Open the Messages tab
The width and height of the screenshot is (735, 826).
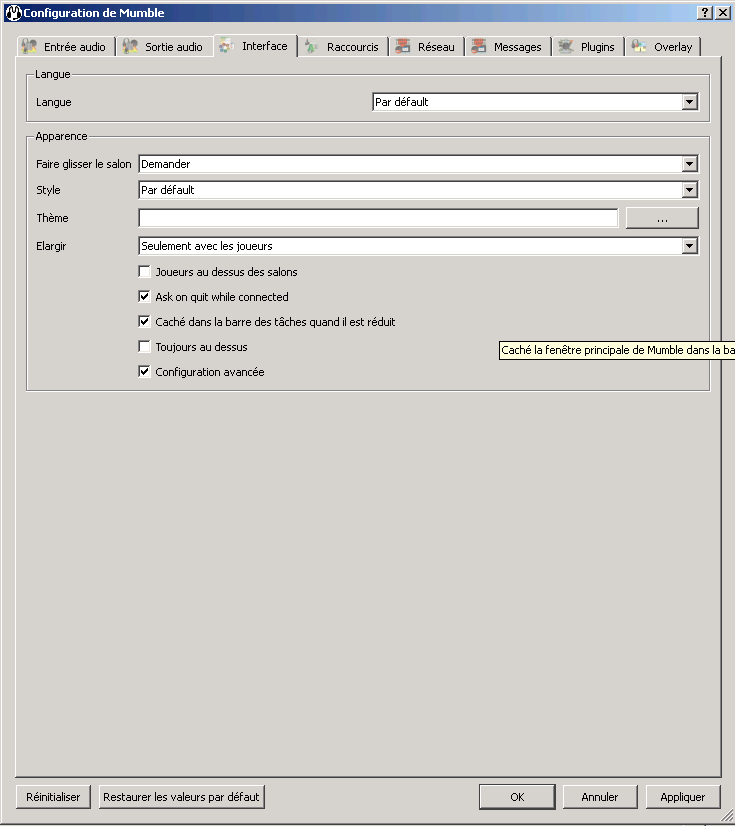click(508, 47)
